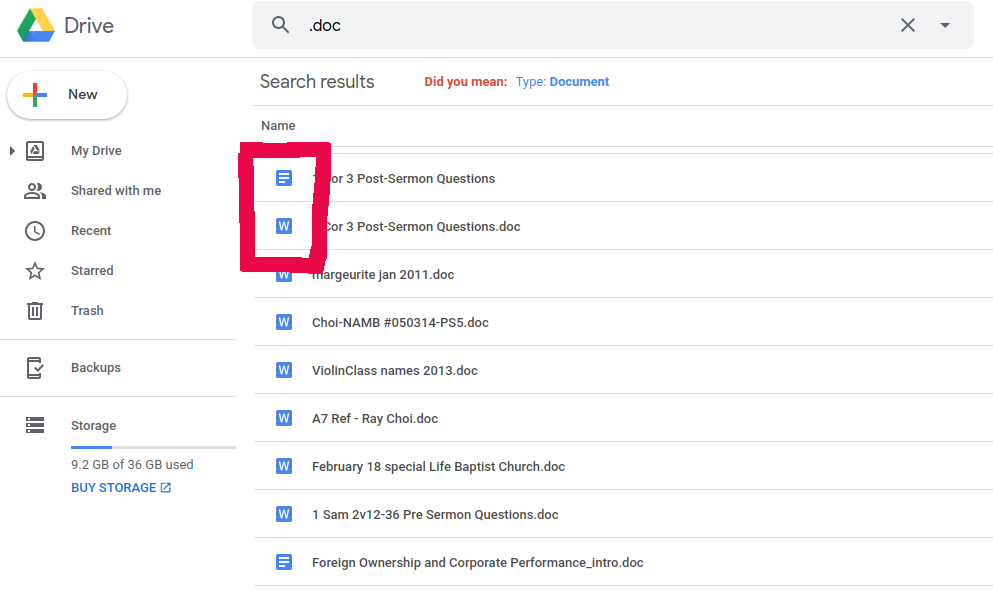Click the New button
This screenshot has height=600, width=993.
(x=67, y=95)
